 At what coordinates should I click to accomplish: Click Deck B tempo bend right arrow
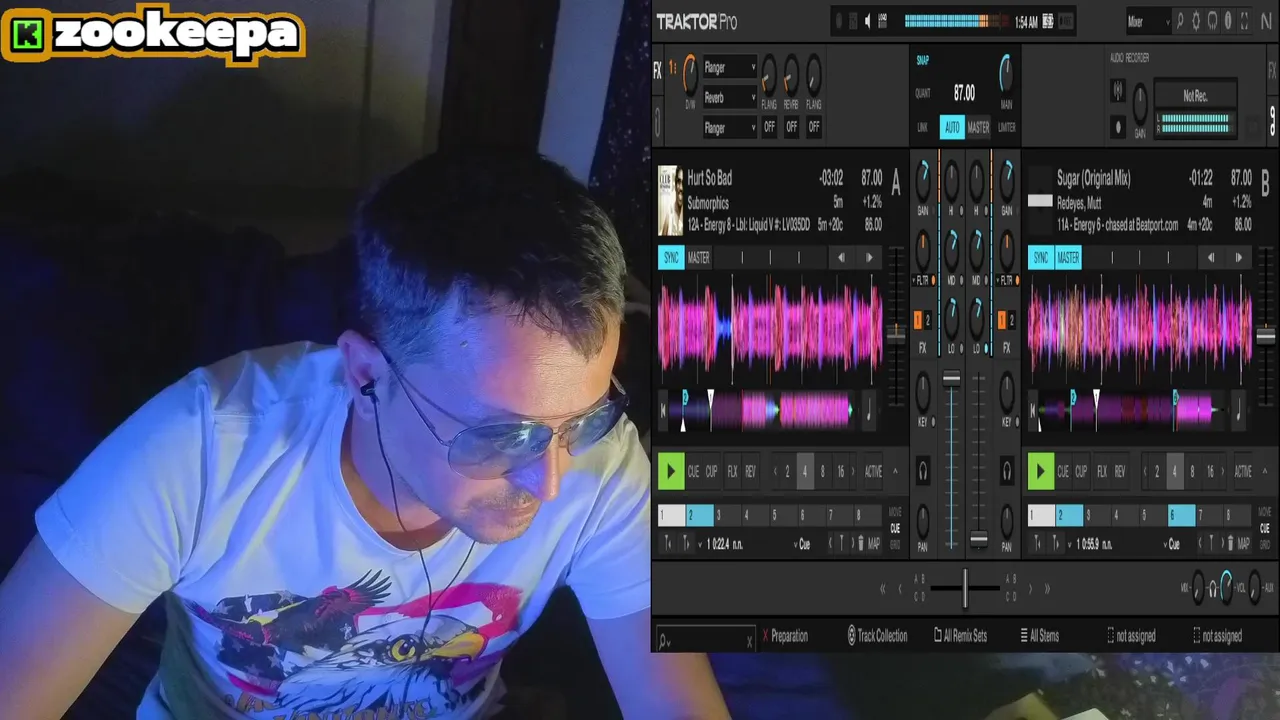pyautogui.click(x=1239, y=258)
